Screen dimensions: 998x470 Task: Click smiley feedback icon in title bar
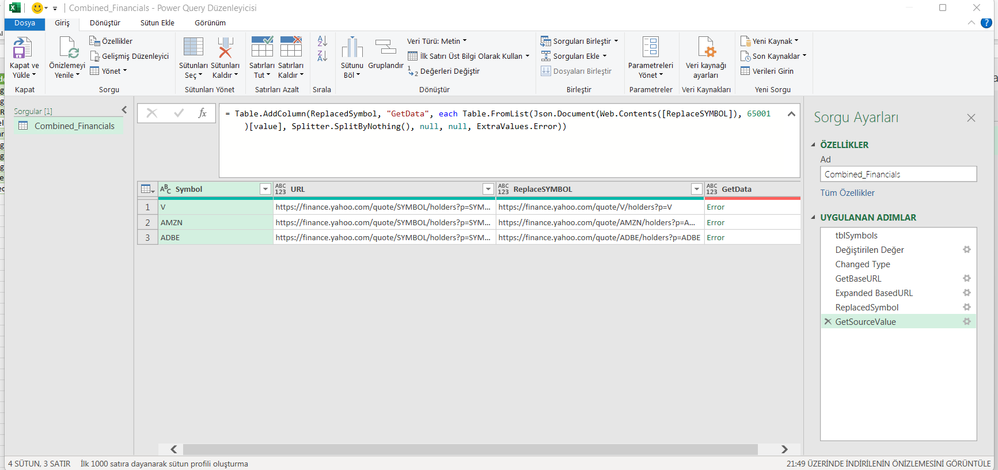tap(38, 8)
